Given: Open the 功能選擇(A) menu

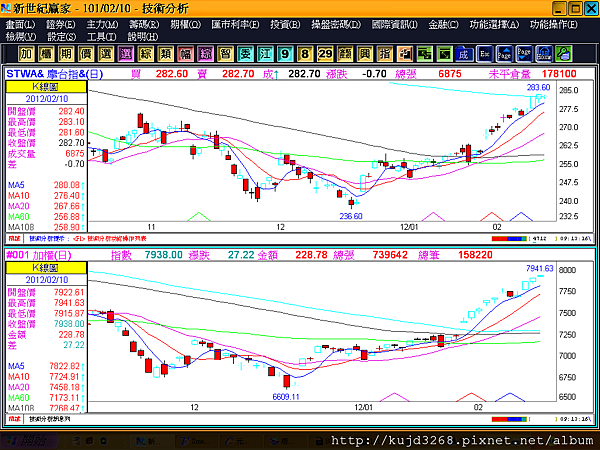Looking at the screenshot, I should pos(494,24).
